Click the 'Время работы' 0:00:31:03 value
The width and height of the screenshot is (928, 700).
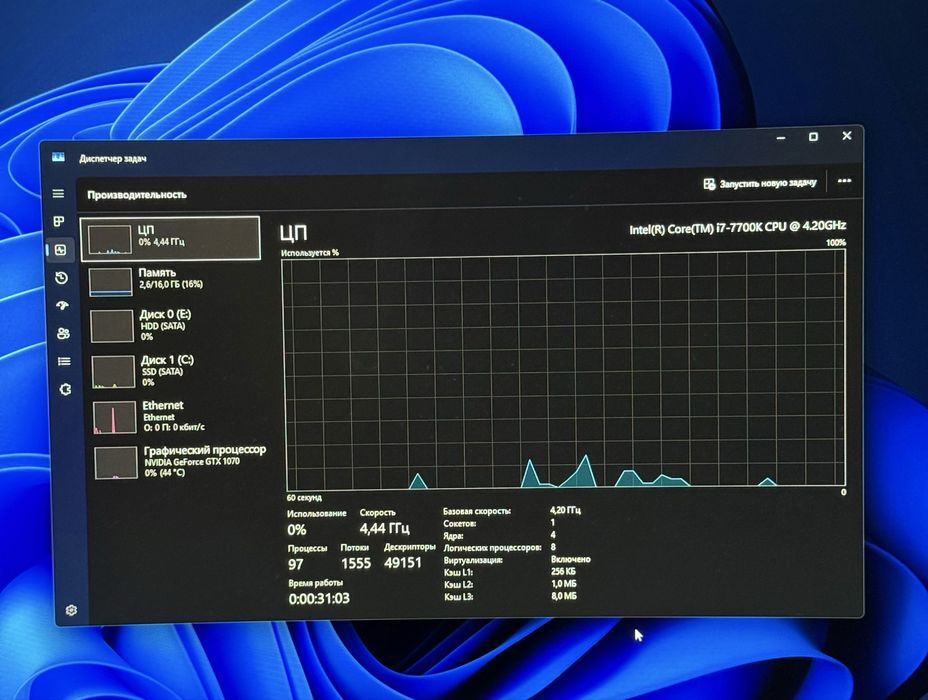[319, 598]
